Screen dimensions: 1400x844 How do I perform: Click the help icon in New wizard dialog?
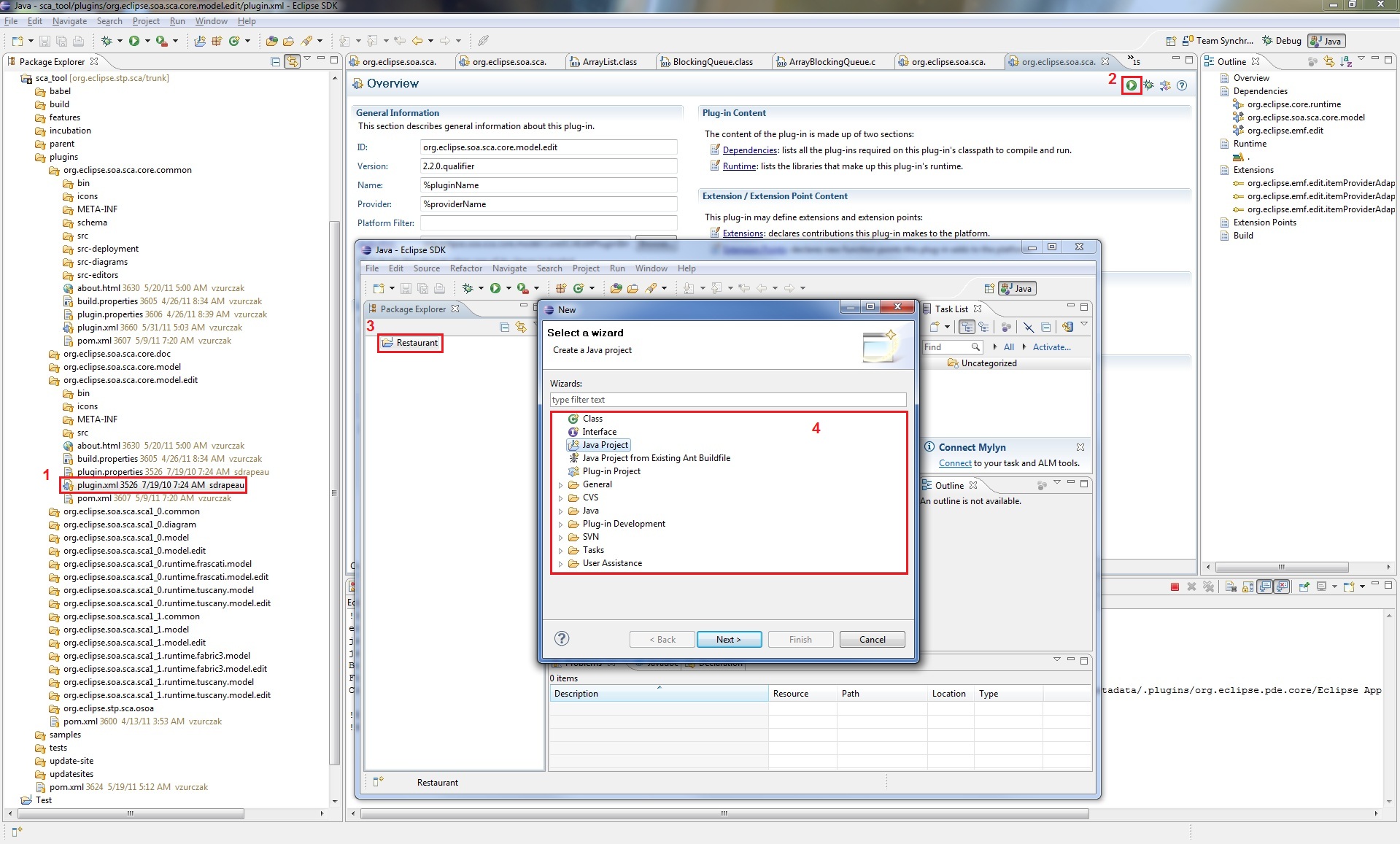pos(562,638)
